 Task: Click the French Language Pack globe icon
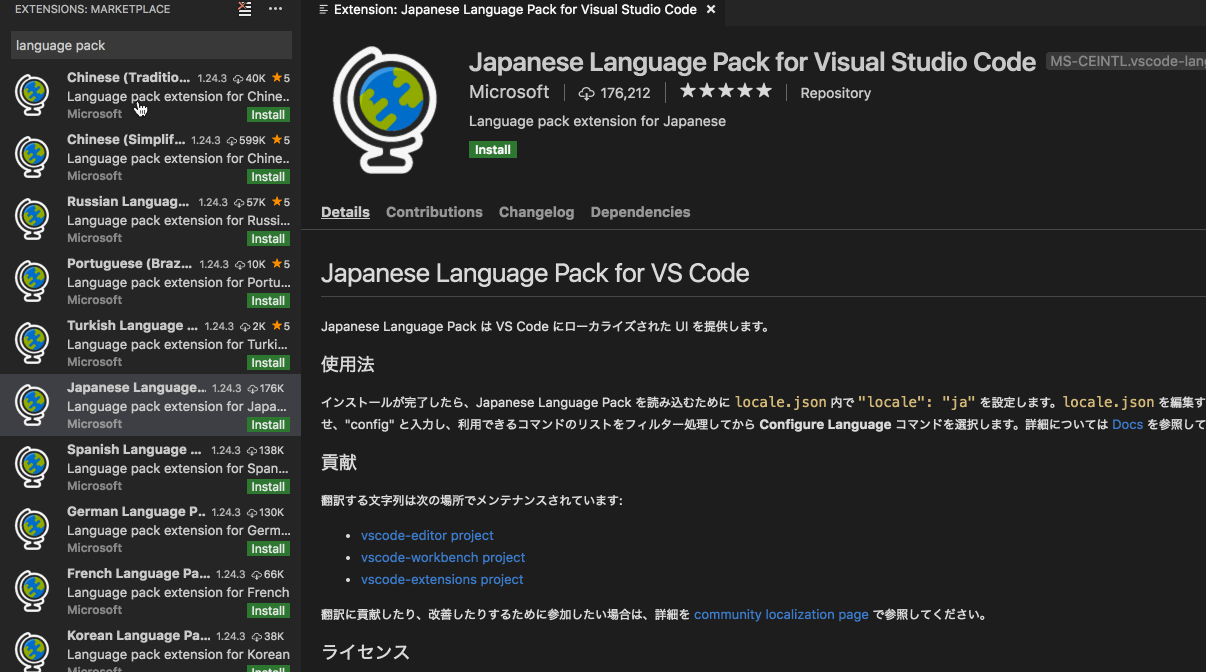(31, 591)
